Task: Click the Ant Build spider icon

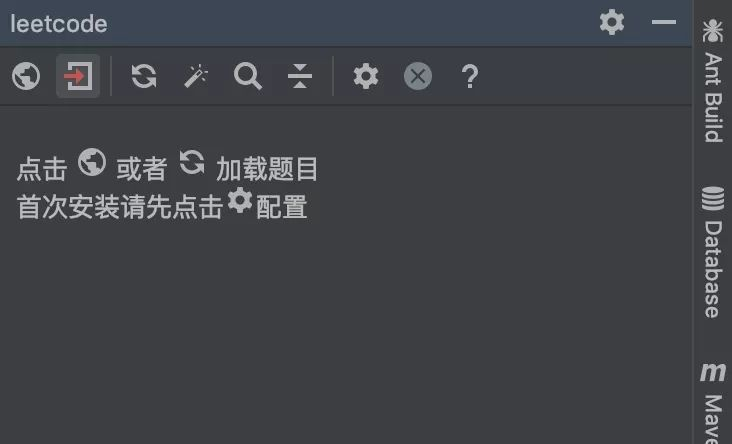Action: coord(713,30)
